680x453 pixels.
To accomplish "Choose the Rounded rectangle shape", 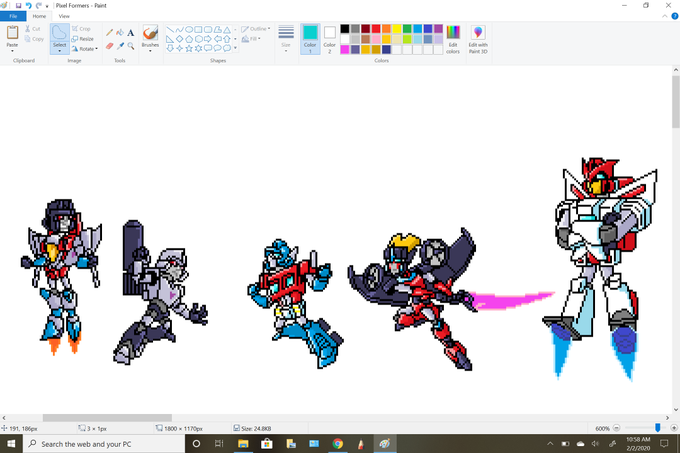I will [x=208, y=29].
